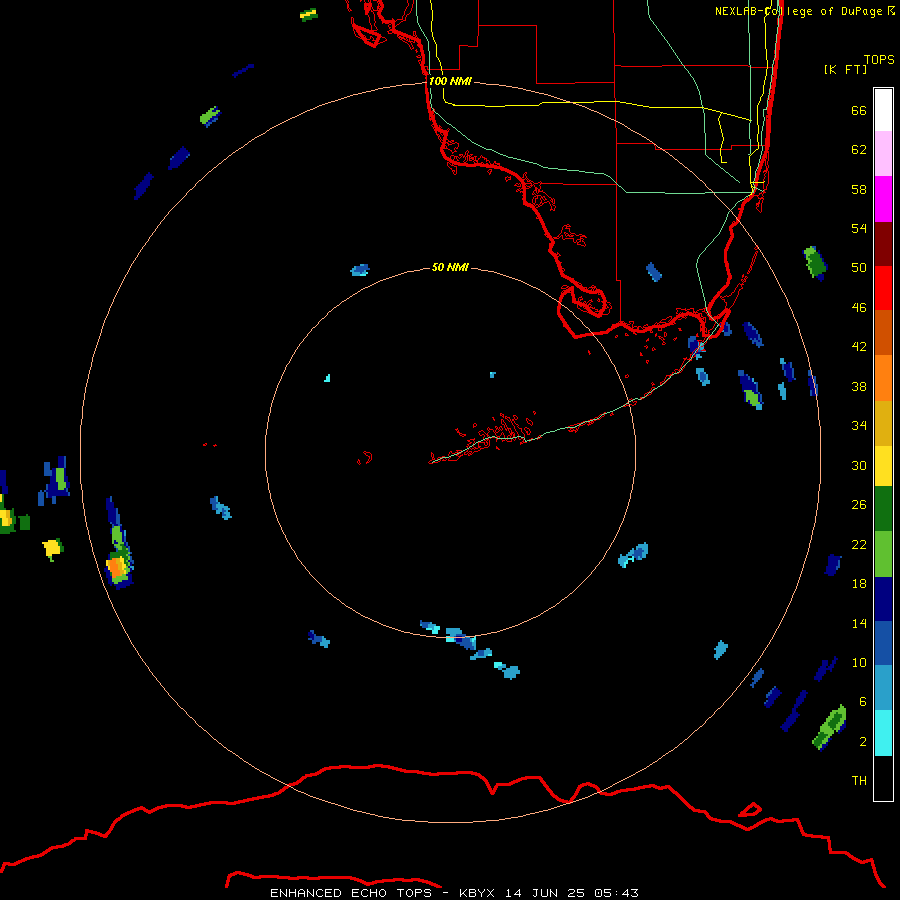Click the '38' legend value
Image resolution: width=900 pixels, height=900 pixels.
click(859, 386)
